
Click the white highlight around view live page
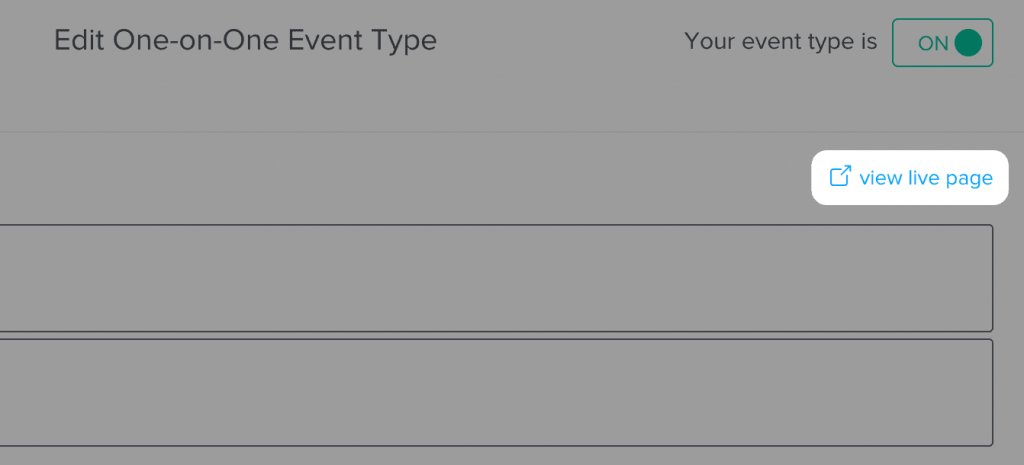(x=910, y=178)
